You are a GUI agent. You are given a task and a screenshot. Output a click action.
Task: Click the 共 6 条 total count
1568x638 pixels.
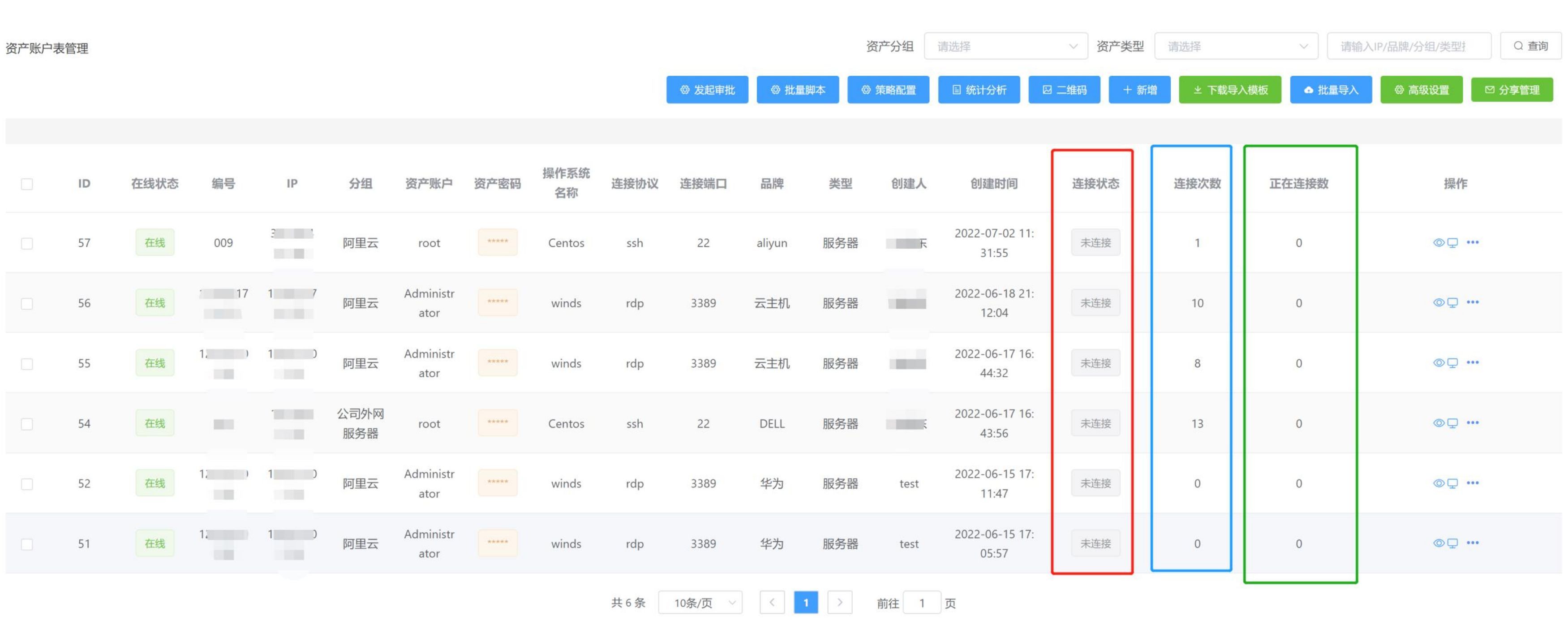click(628, 603)
